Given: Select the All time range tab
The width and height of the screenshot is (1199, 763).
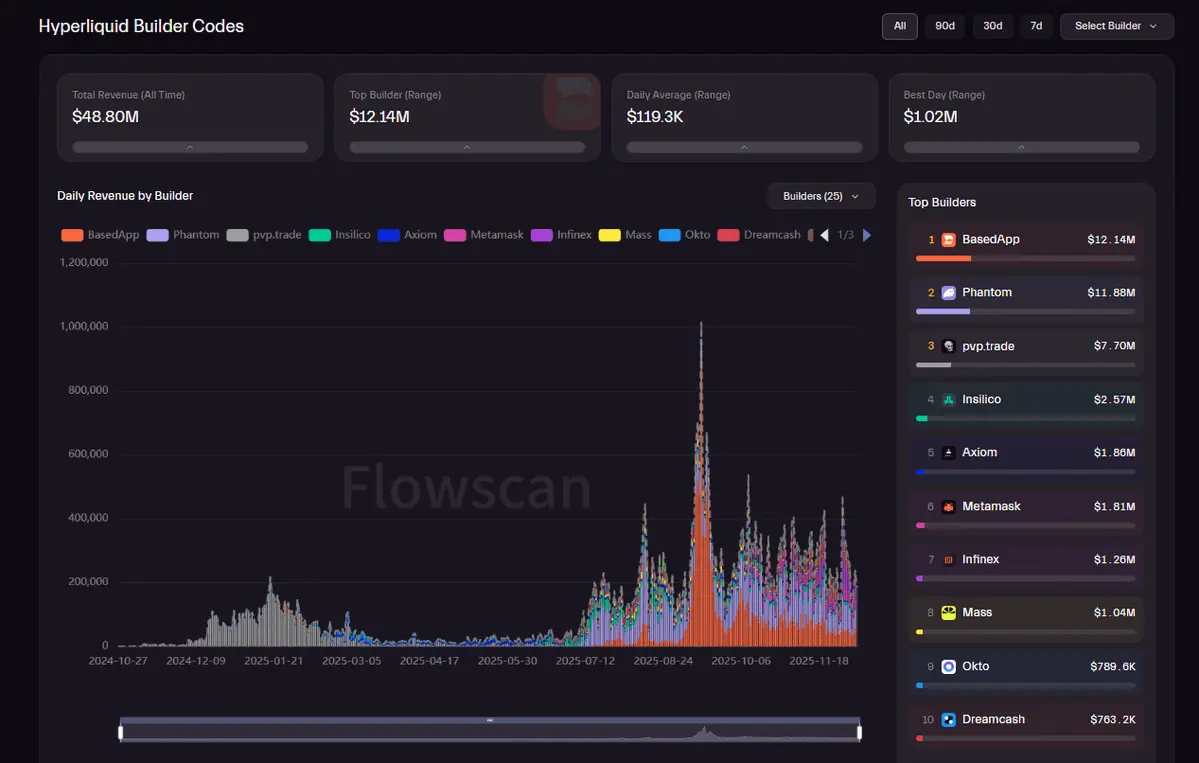Looking at the screenshot, I should click(x=900, y=26).
